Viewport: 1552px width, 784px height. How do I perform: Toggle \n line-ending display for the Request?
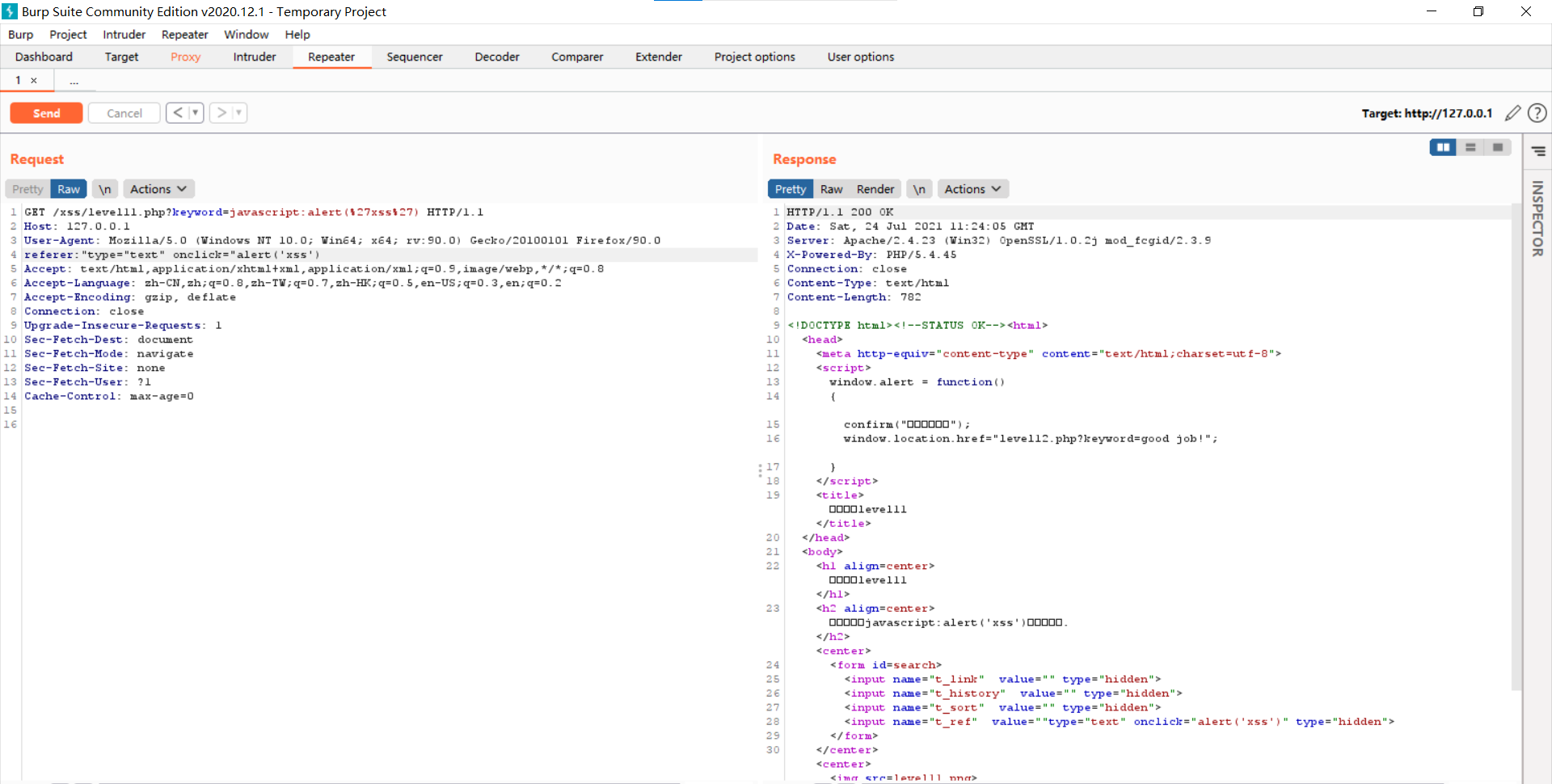pyautogui.click(x=104, y=188)
